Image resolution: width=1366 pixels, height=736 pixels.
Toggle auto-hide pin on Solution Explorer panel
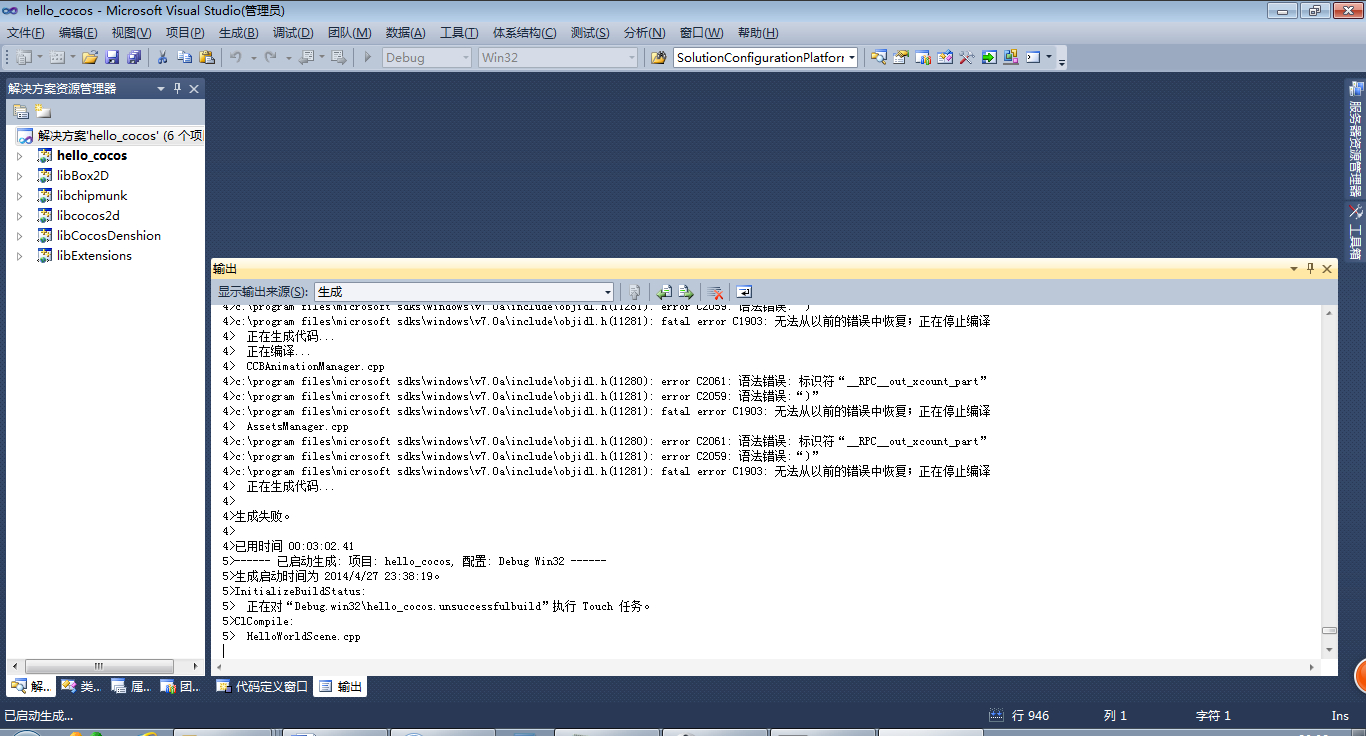pos(178,88)
